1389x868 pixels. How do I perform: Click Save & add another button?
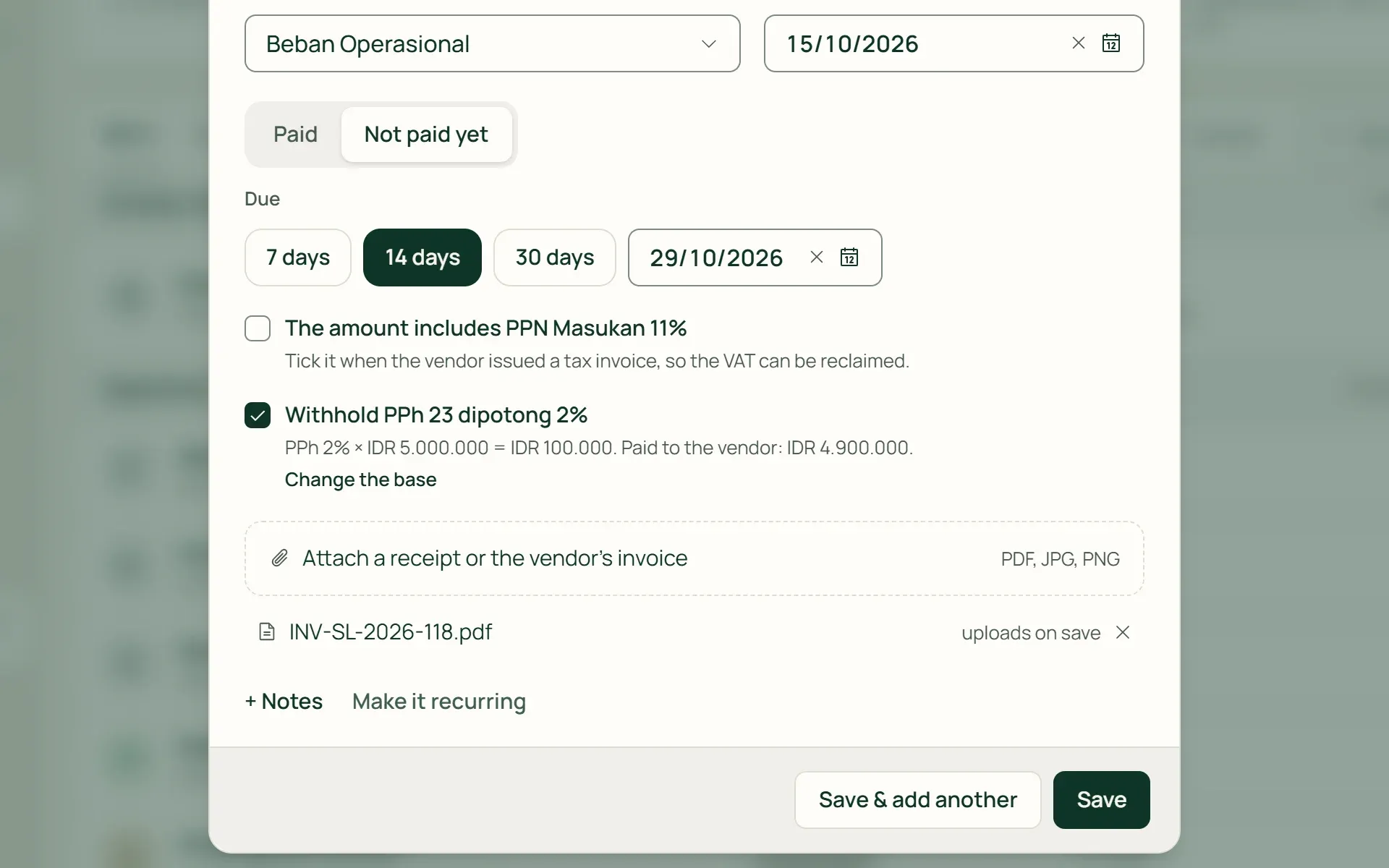[x=918, y=800]
